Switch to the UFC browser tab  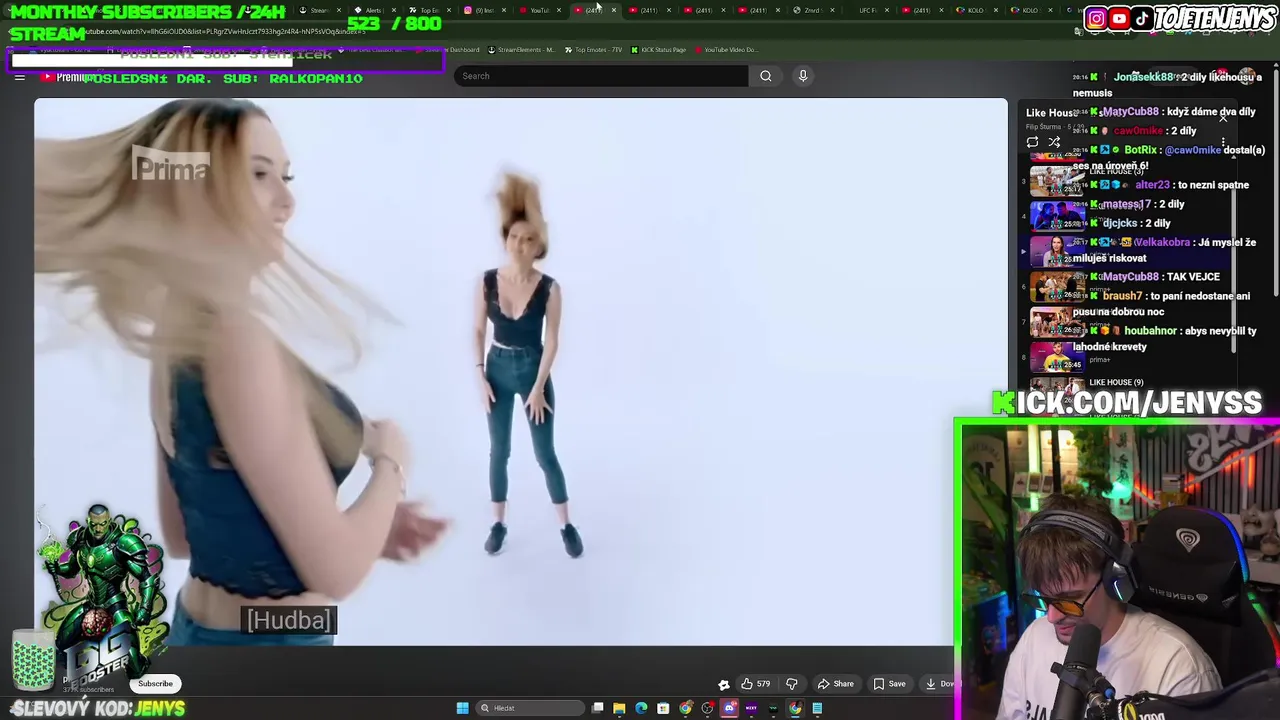click(x=868, y=10)
